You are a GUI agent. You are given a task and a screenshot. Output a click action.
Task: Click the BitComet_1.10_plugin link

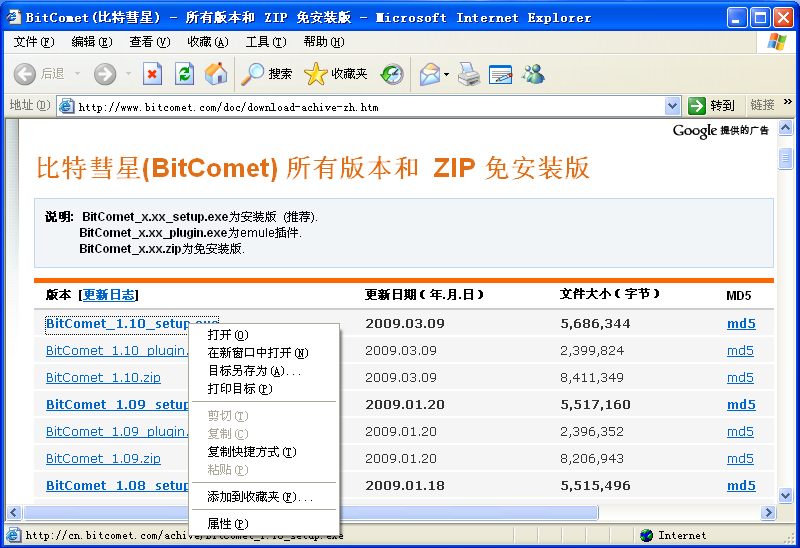click(117, 351)
